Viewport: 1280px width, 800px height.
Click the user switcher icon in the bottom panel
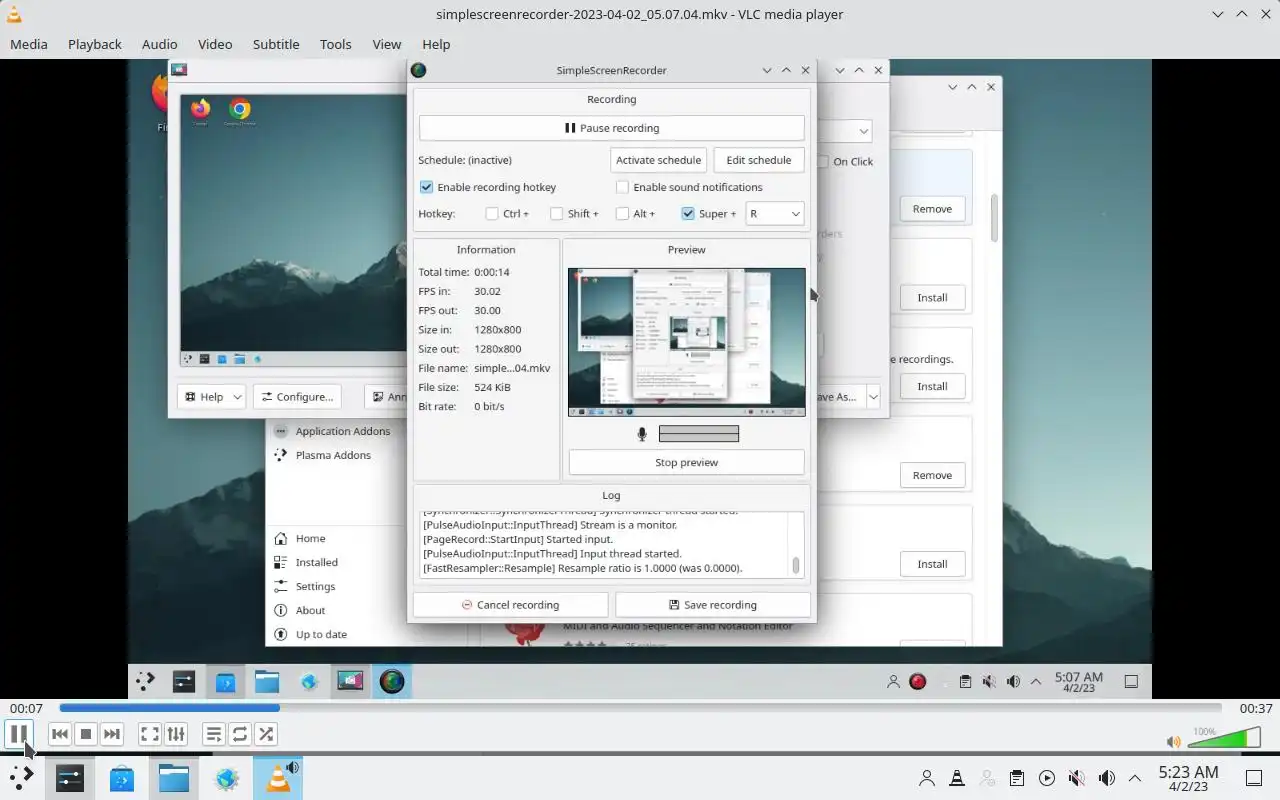pos(927,778)
